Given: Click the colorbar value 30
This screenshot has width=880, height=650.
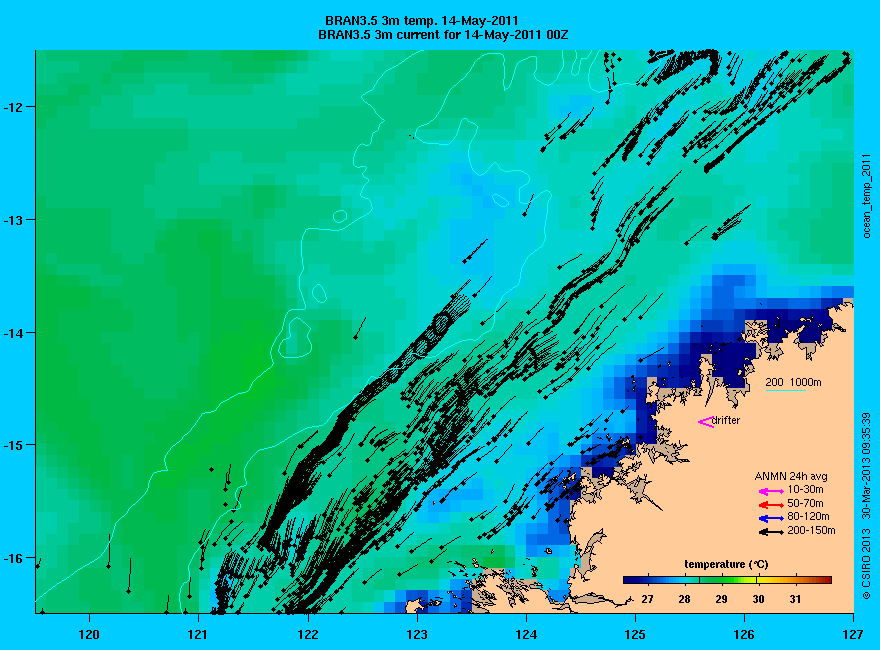Looking at the screenshot, I should [758, 599].
